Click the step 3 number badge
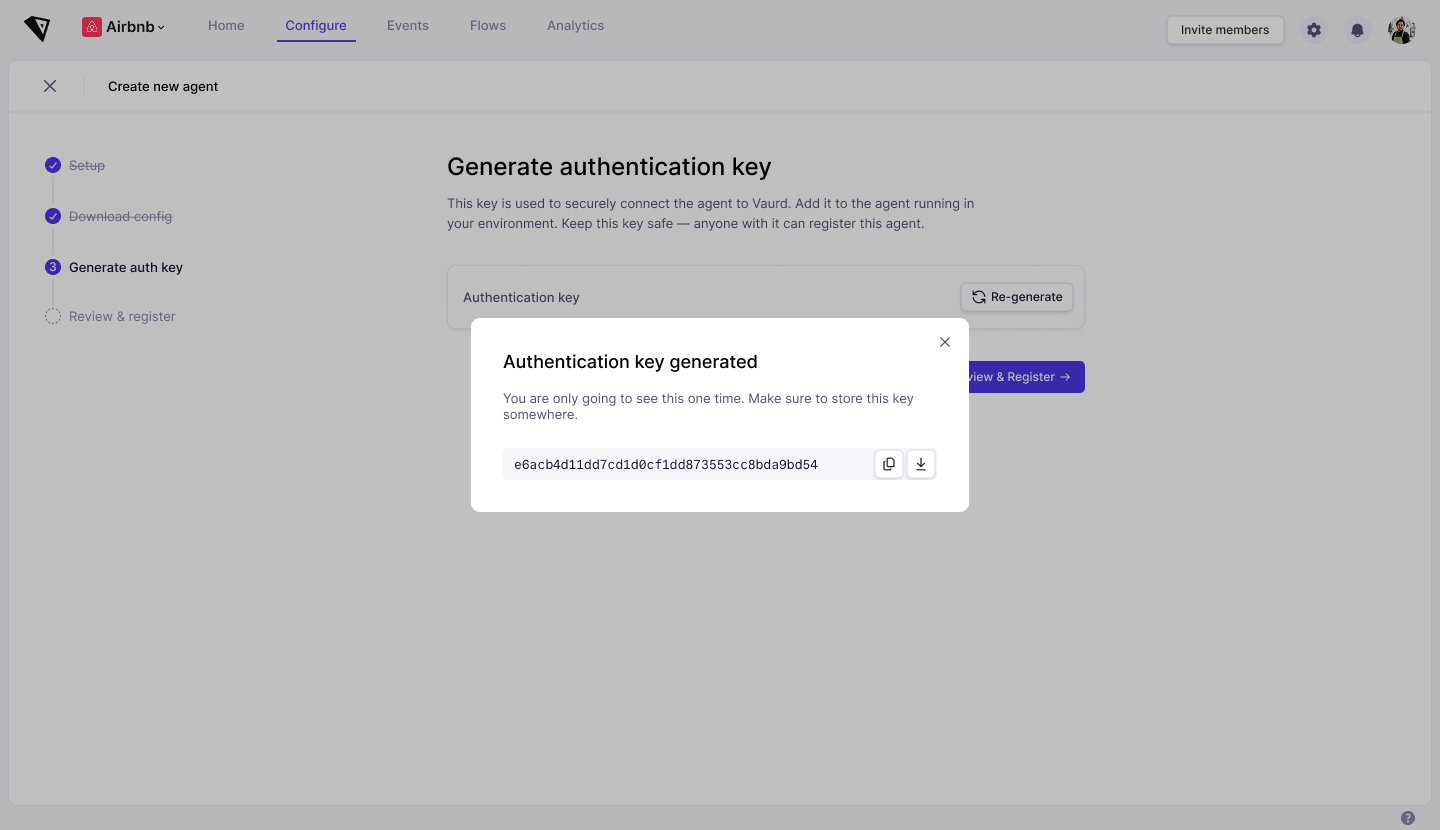This screenshot has width=1440, height=830. tap(53, 267)
